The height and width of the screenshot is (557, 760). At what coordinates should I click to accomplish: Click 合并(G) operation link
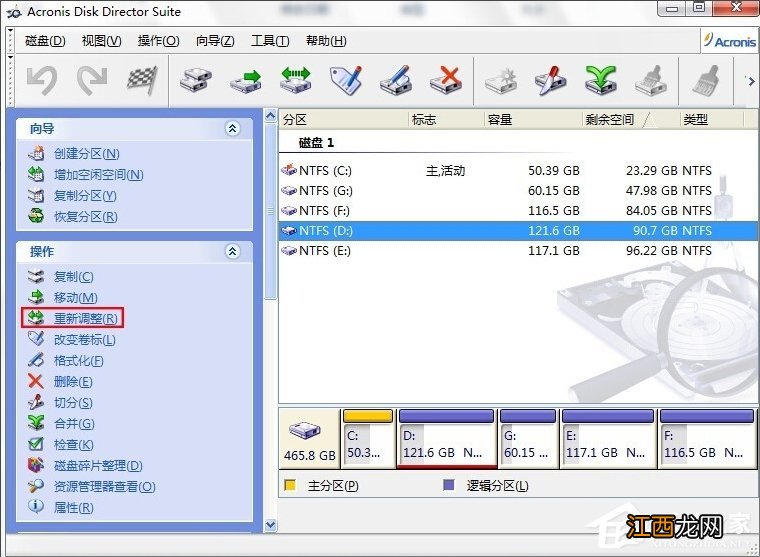[74, 424]
